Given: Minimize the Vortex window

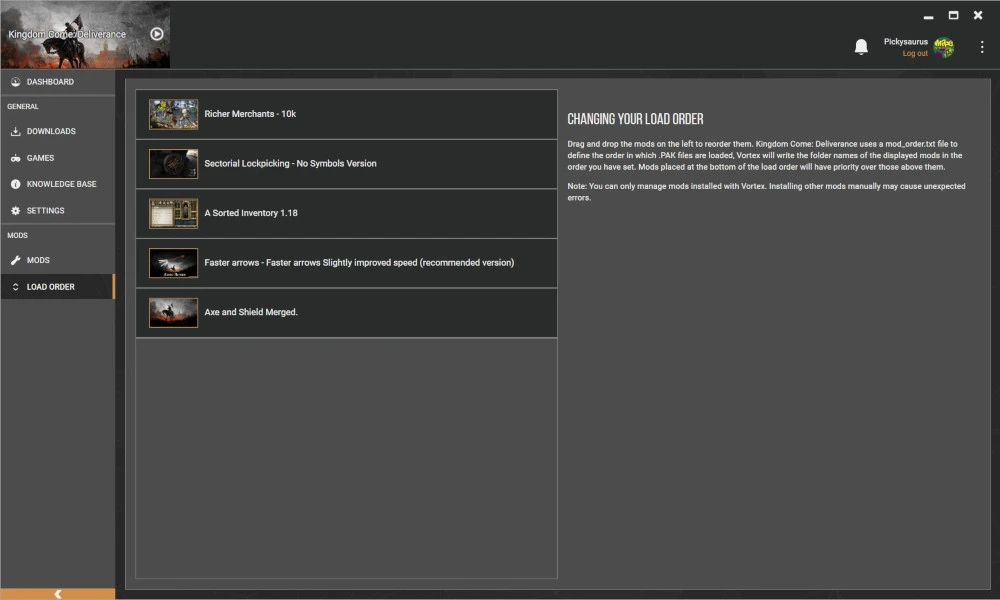Looking at the screenshot, I should [929, 16].
